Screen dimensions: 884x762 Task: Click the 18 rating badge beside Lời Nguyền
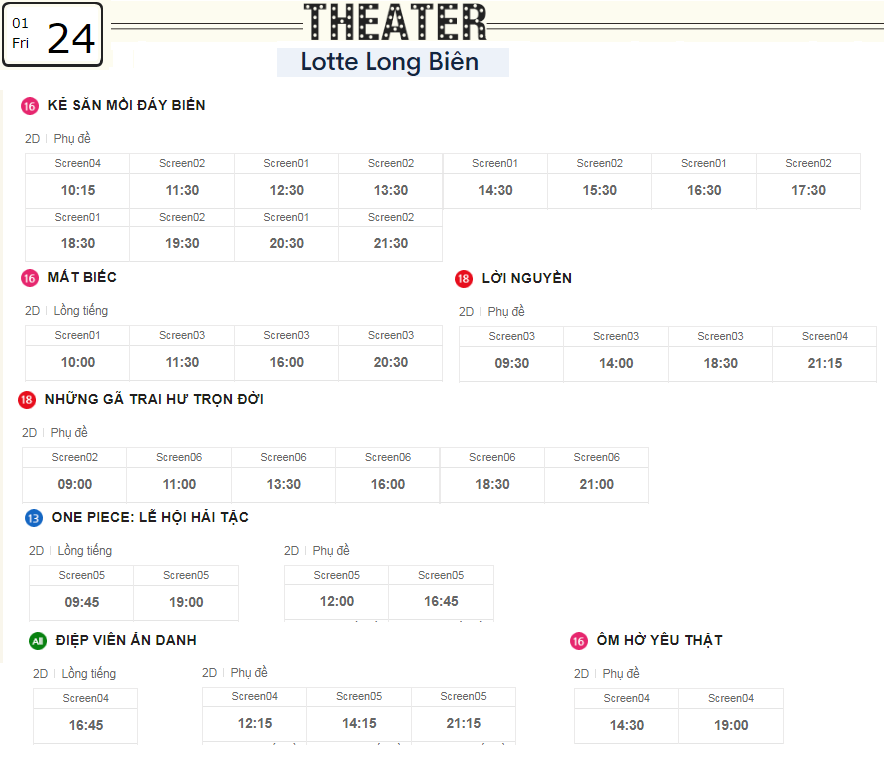(x=463, y=278)
